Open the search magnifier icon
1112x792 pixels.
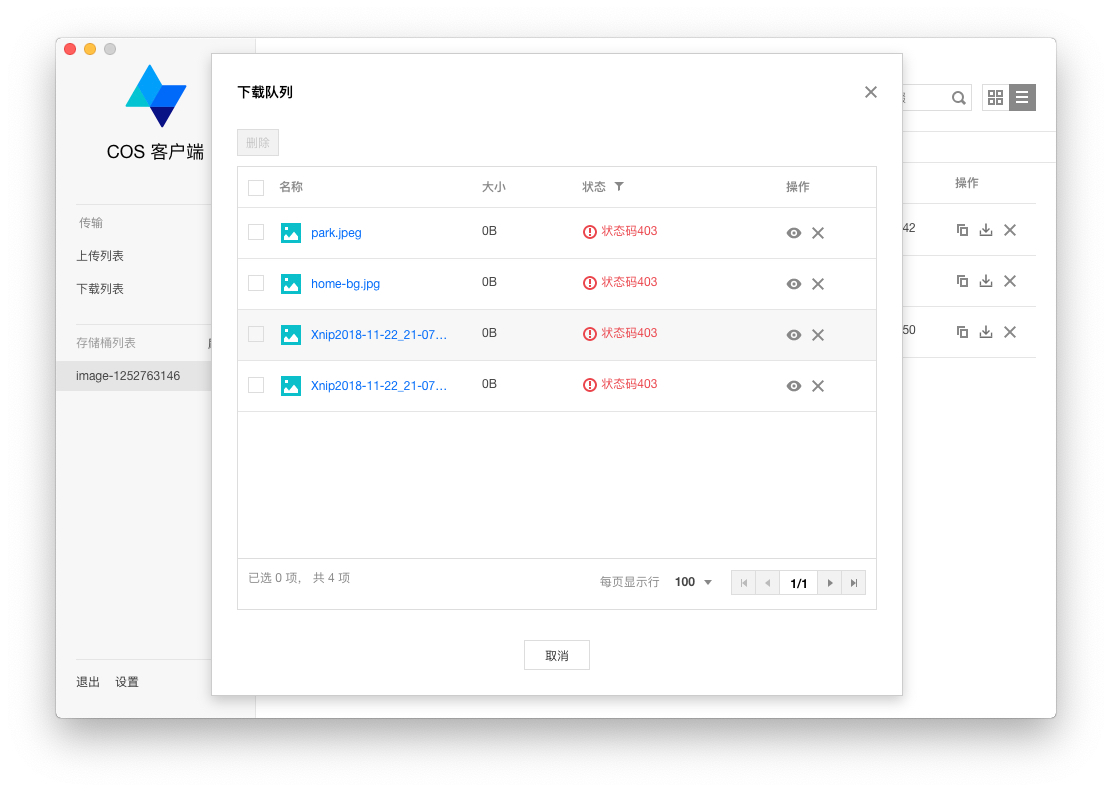pos(958,97)
